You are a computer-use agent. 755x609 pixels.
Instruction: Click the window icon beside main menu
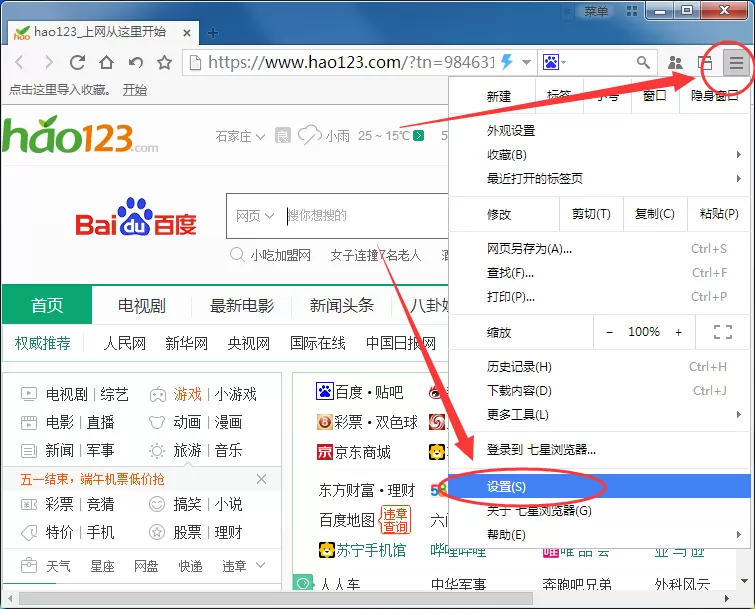705,62
